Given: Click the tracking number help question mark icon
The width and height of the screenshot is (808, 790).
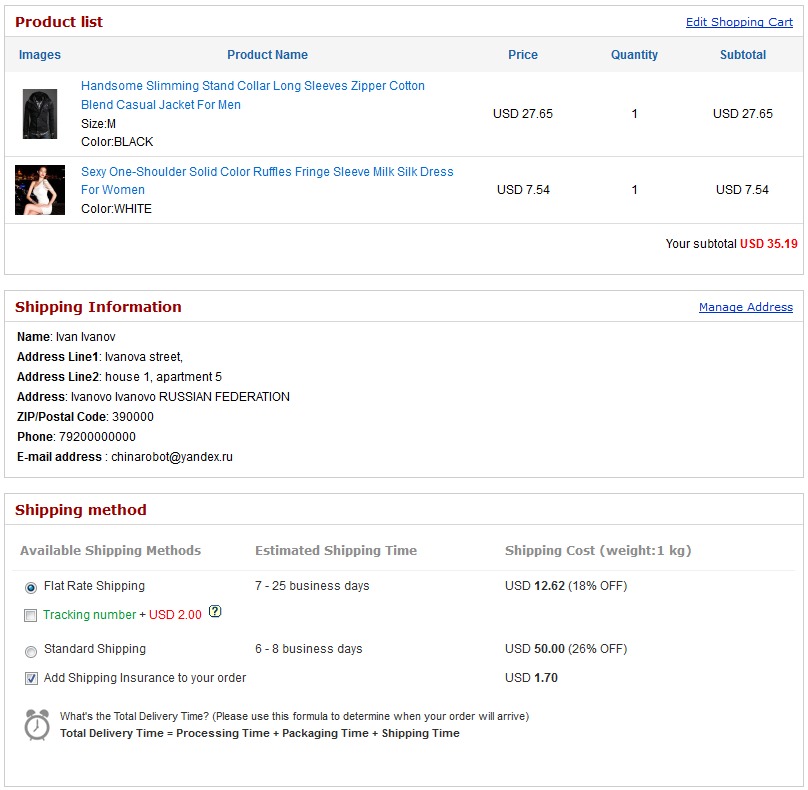Looking at the screenshot, I should coord(215,612).
